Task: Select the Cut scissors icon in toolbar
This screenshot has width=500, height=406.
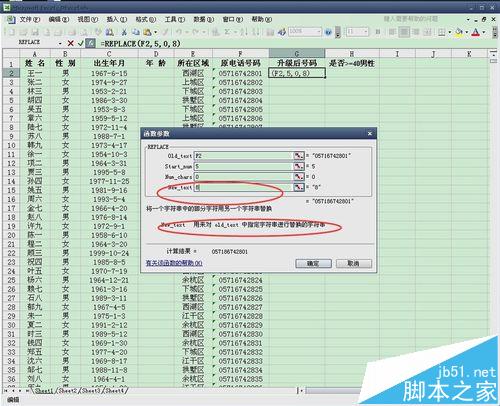Action: 124,32
